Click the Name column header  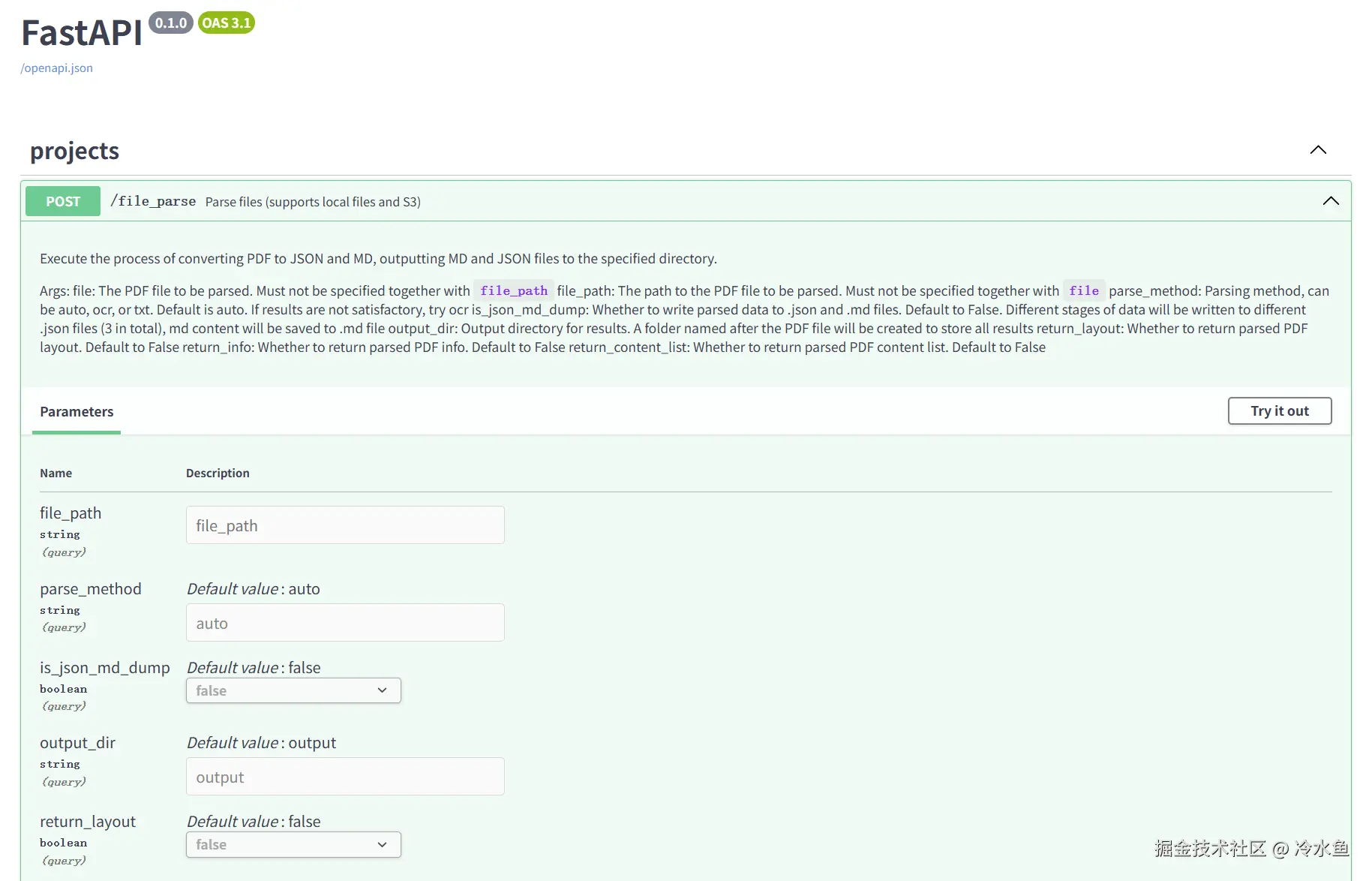coord(56,473)
